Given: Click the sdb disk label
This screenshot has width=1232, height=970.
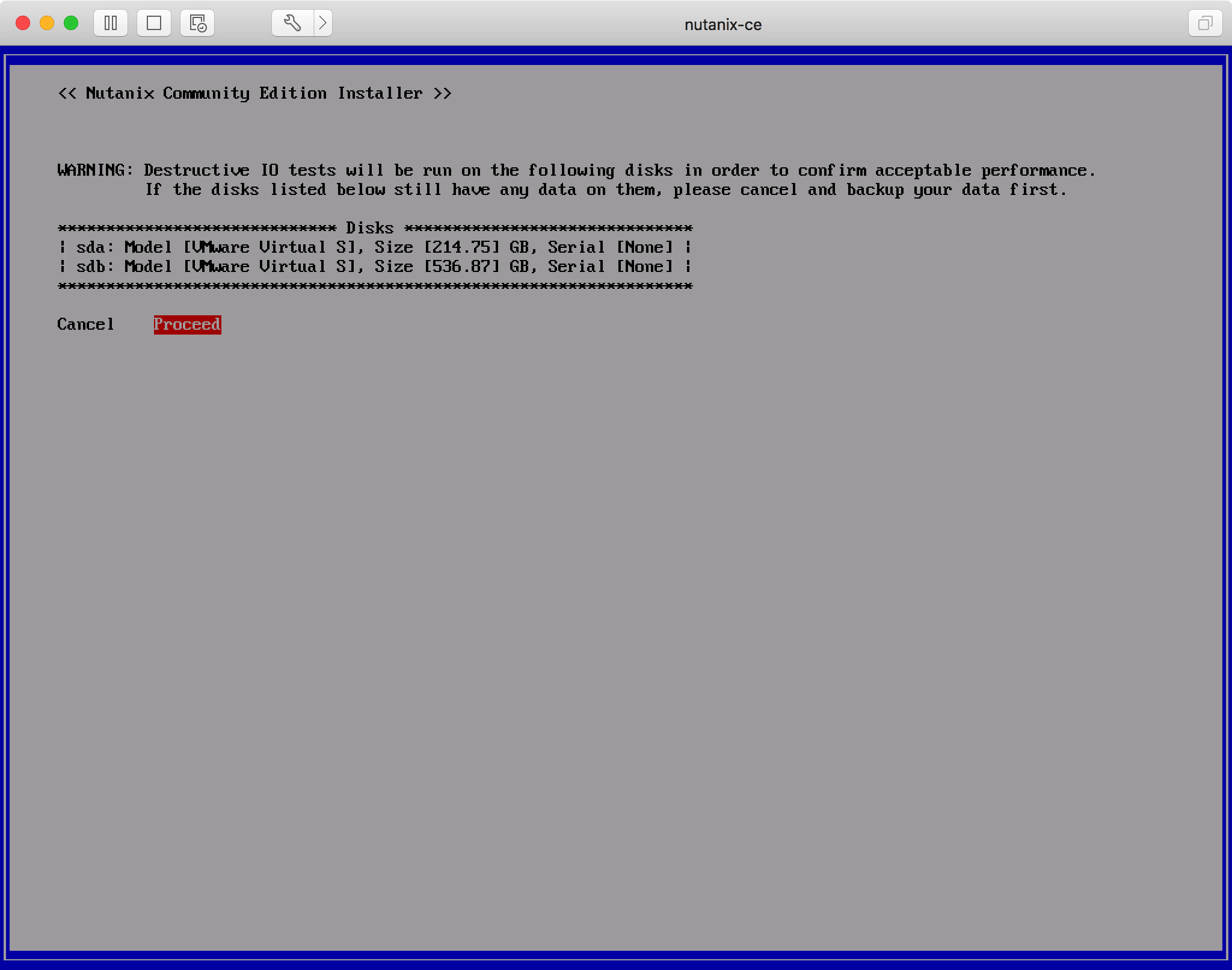Looking at the screenshot, I should (91, 267).
